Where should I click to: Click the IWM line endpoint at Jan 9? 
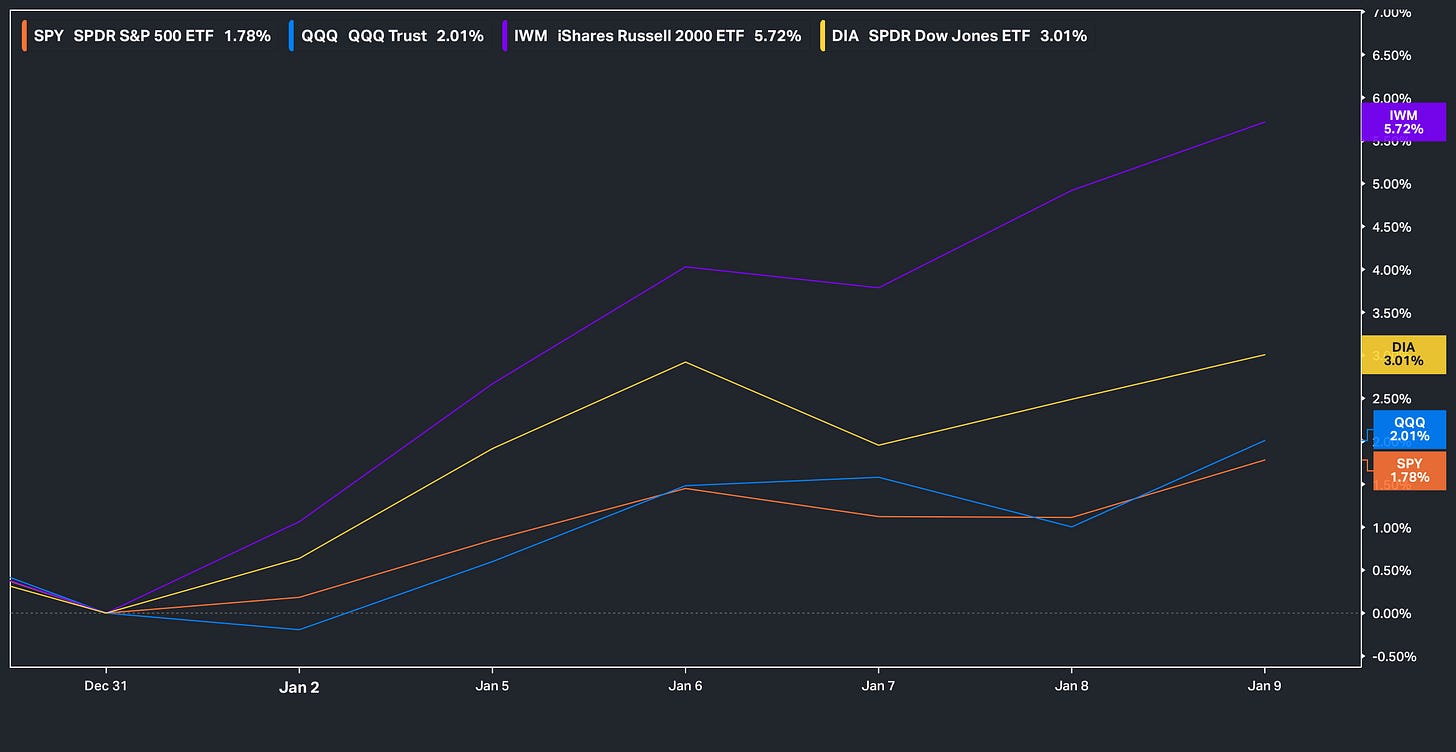coord(1265,122)
